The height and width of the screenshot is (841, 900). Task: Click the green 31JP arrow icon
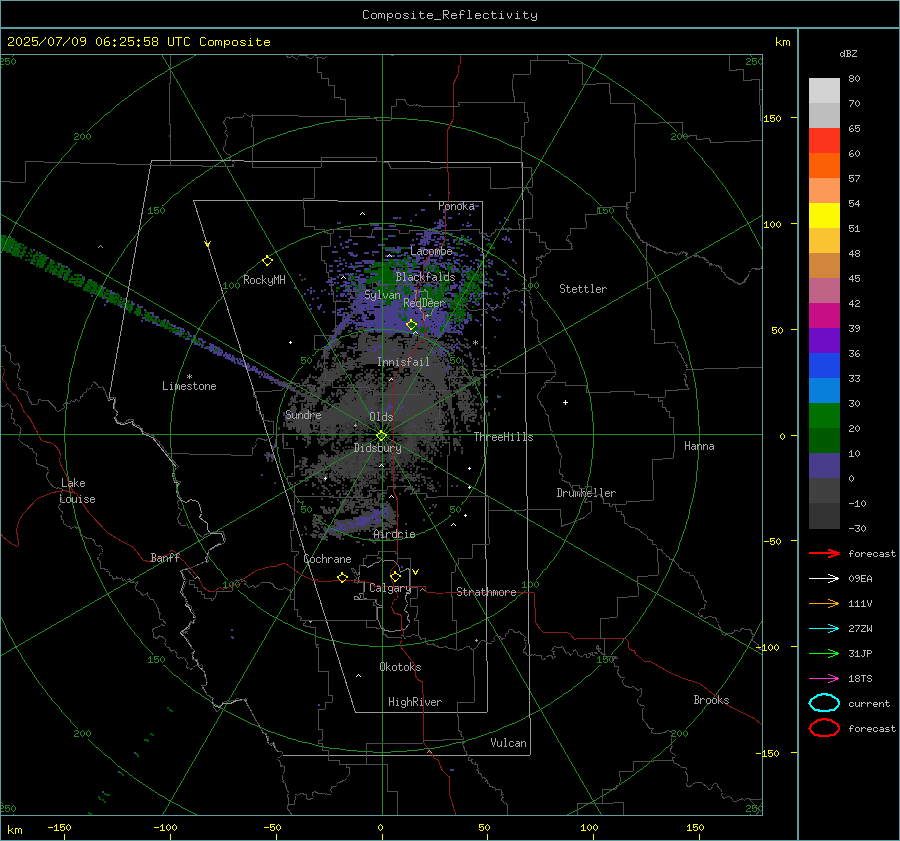[824, 653]
